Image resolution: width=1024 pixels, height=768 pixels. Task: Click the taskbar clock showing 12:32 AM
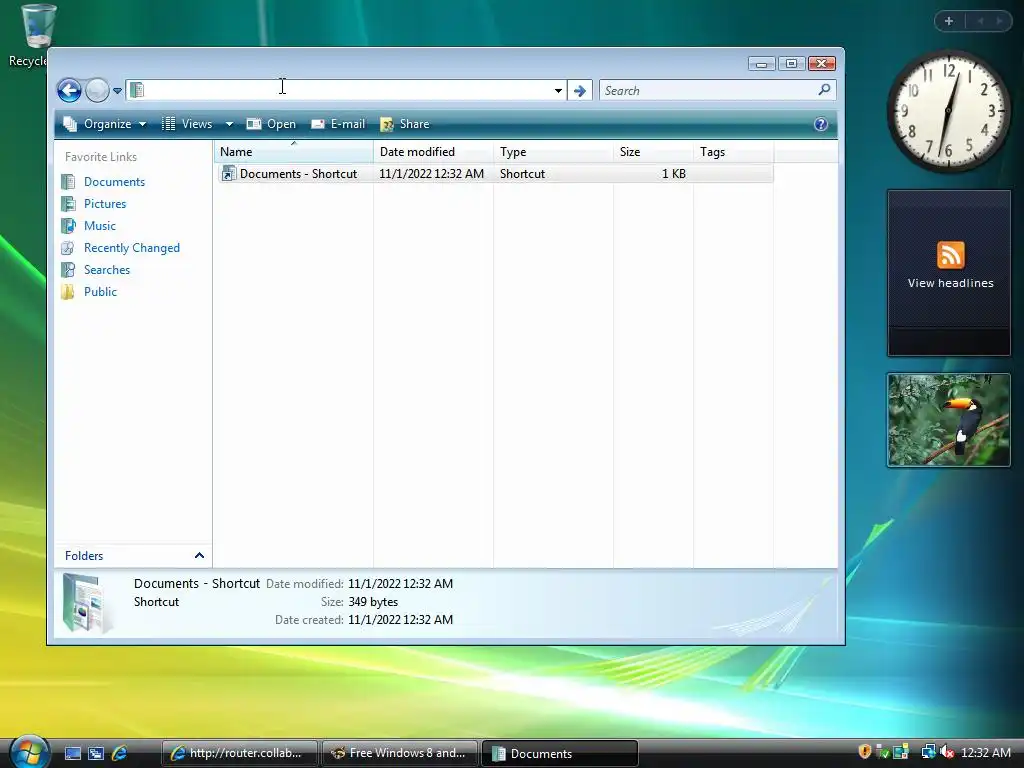click(986, 752)
